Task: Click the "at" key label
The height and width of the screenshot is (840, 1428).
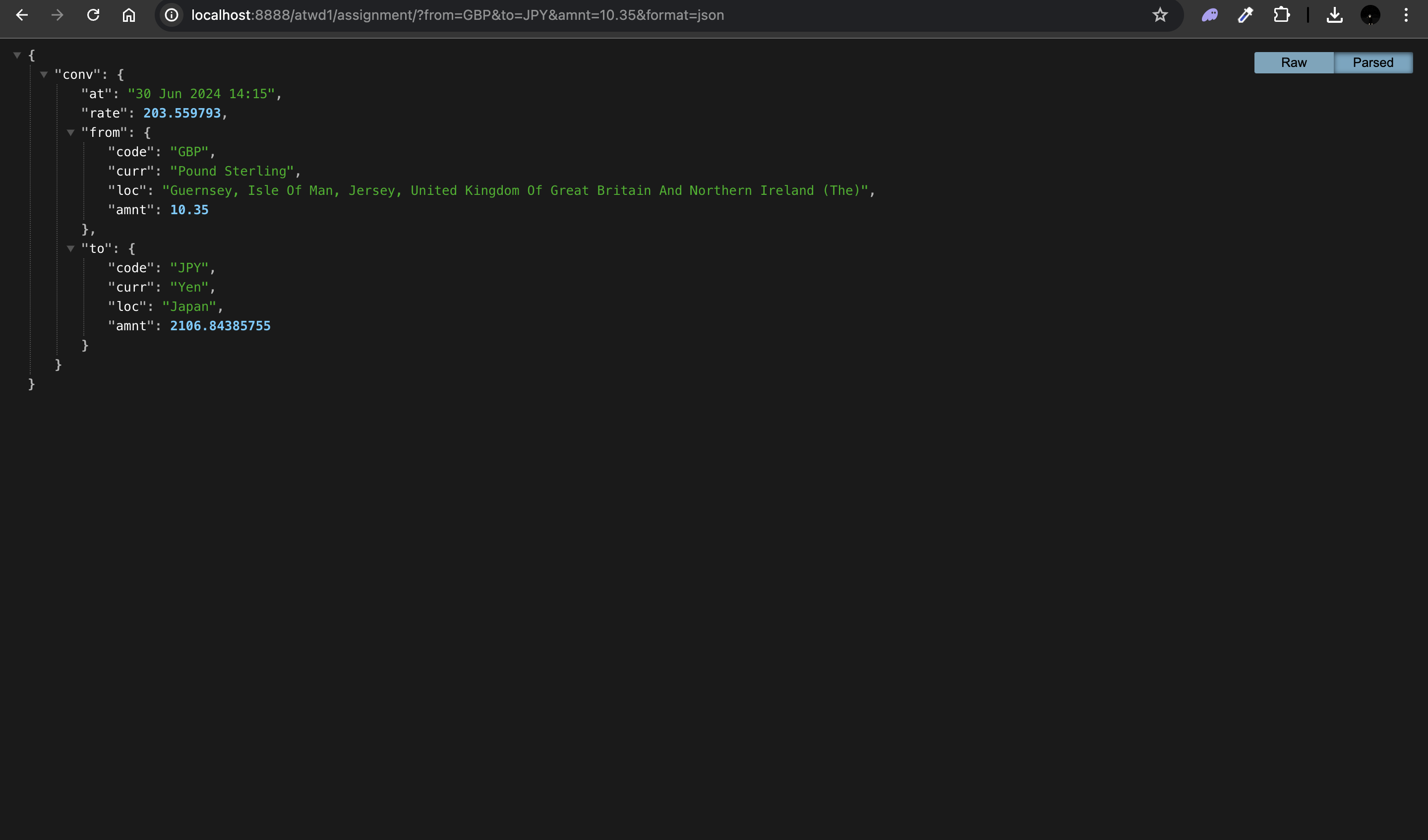Action: click(x=96, y=94)
